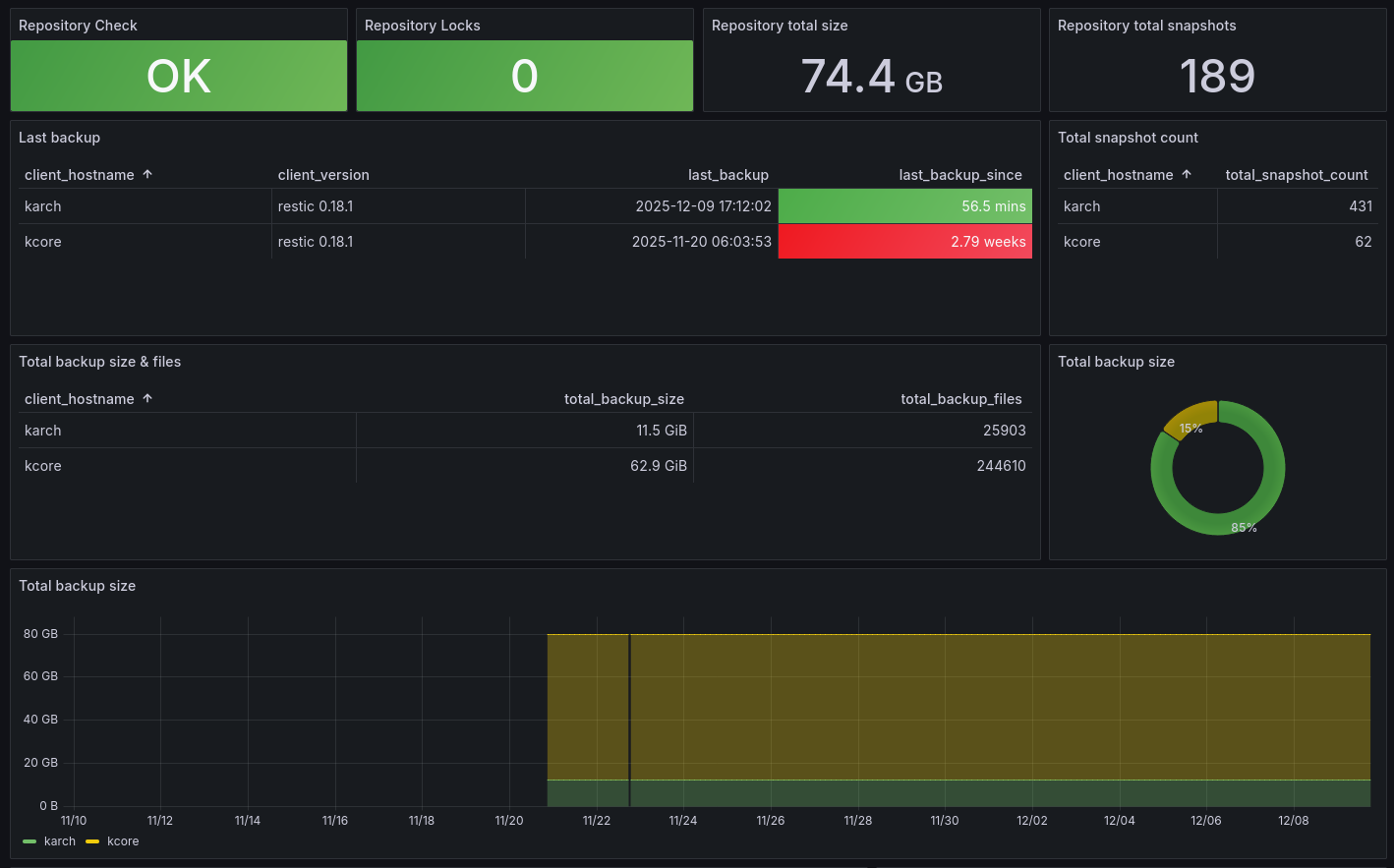Click the yellow 15% donut chart segment
Viewport: 1394px width, 868px height.
point(1194,416)
